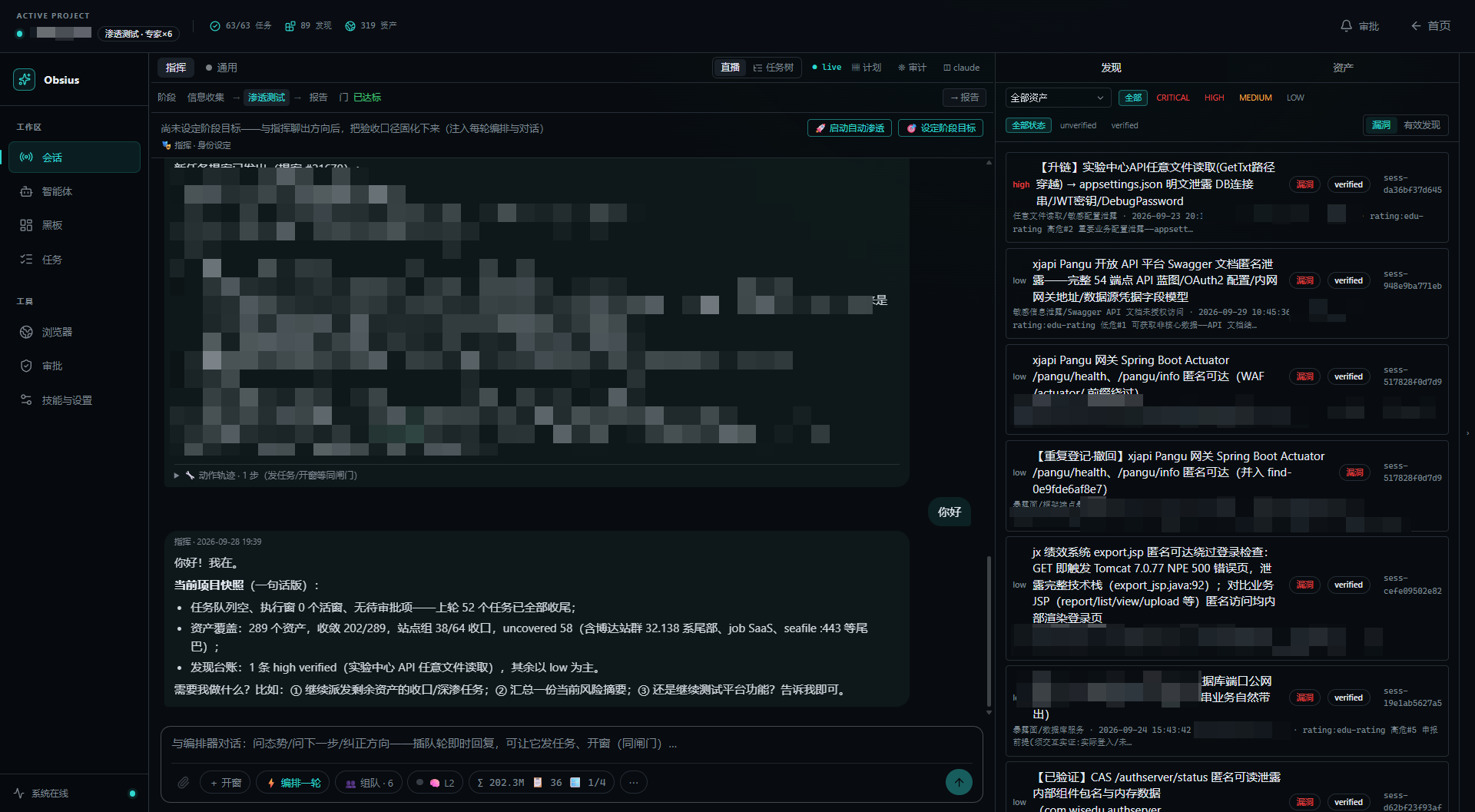Send message with the up arrow button
Screen dimensions: 1475x812
(959, 782)
